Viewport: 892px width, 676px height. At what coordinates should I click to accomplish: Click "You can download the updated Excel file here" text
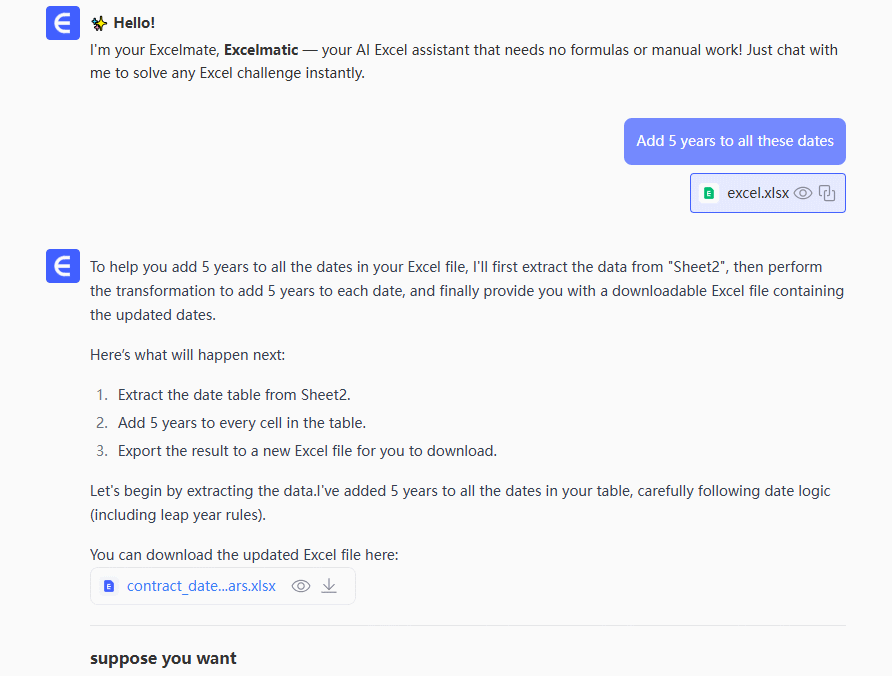pyautogui.click(x=244, y=555)
